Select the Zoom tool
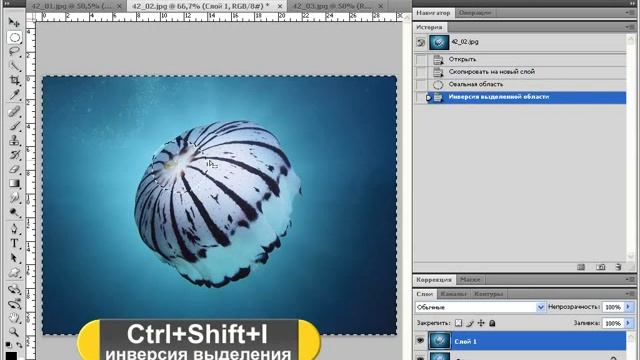The image size is (640, 360). pos(14,332)
